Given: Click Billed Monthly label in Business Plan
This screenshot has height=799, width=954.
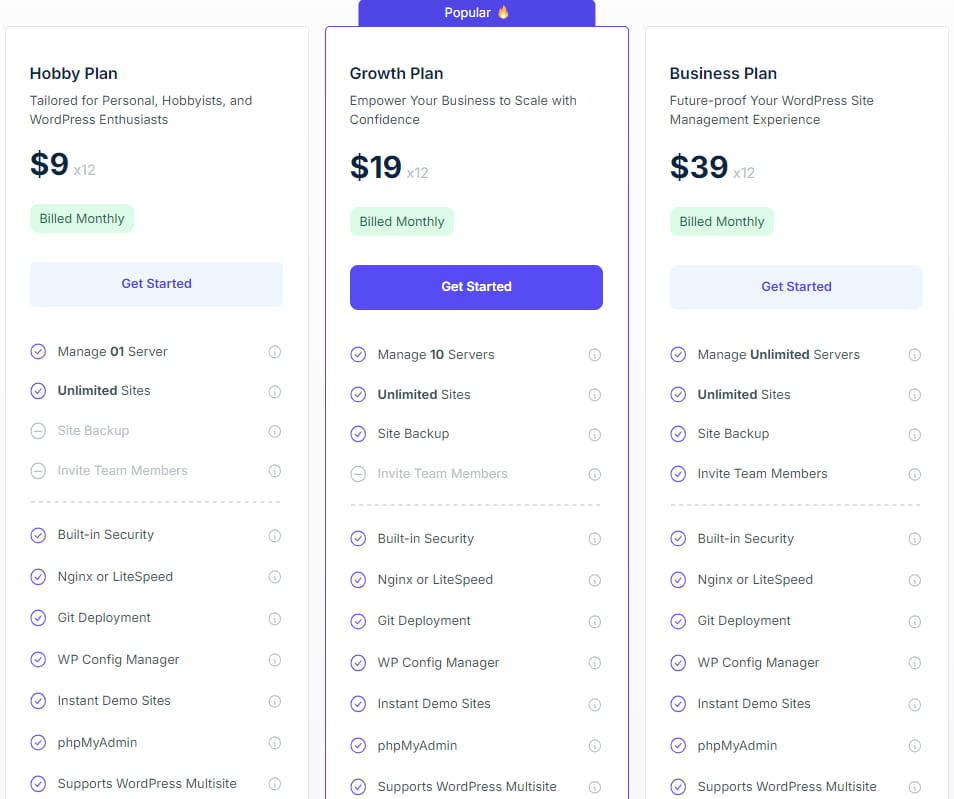Looking at the screenshot, I should tap(722, 222).
